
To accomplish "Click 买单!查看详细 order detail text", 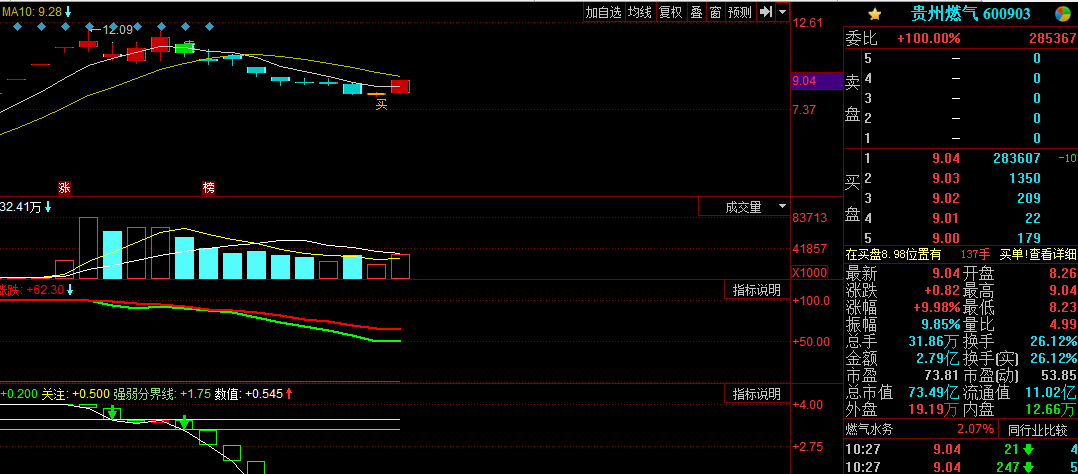I will 1038,255.
